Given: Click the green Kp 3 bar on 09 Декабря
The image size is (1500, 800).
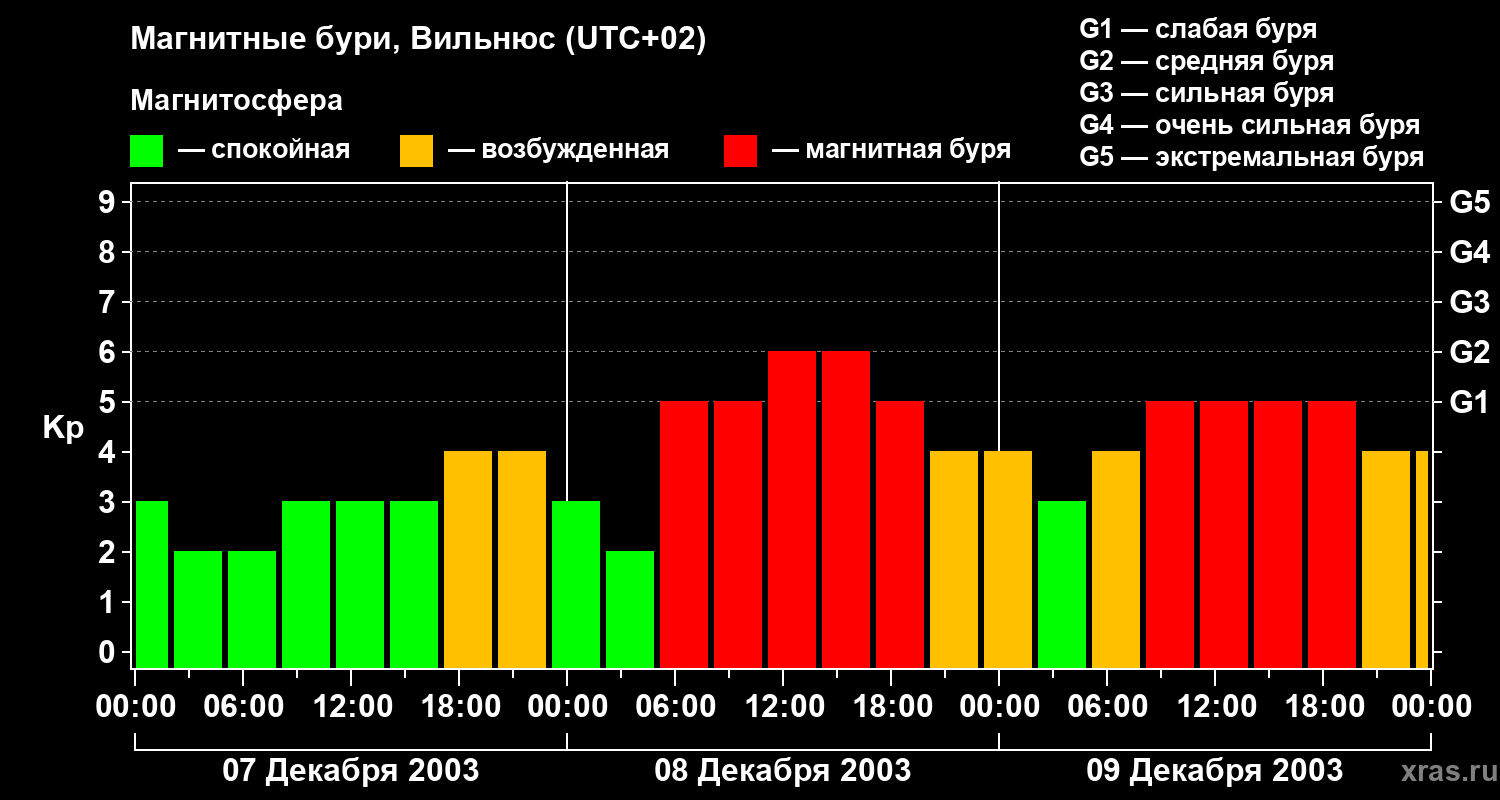Looking at the screenshot, I should click(1062, 584).
